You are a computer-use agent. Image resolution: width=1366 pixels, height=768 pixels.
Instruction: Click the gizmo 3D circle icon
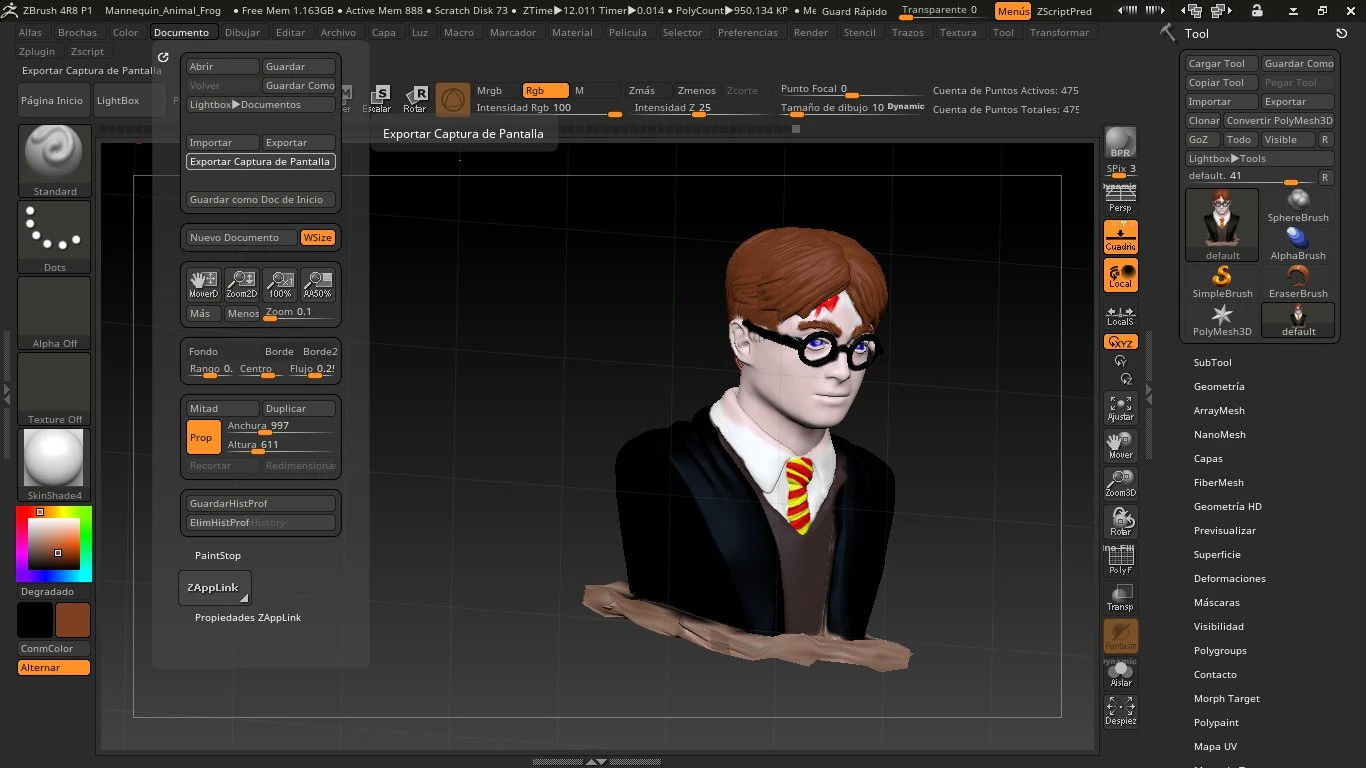(x=453, y=99)
